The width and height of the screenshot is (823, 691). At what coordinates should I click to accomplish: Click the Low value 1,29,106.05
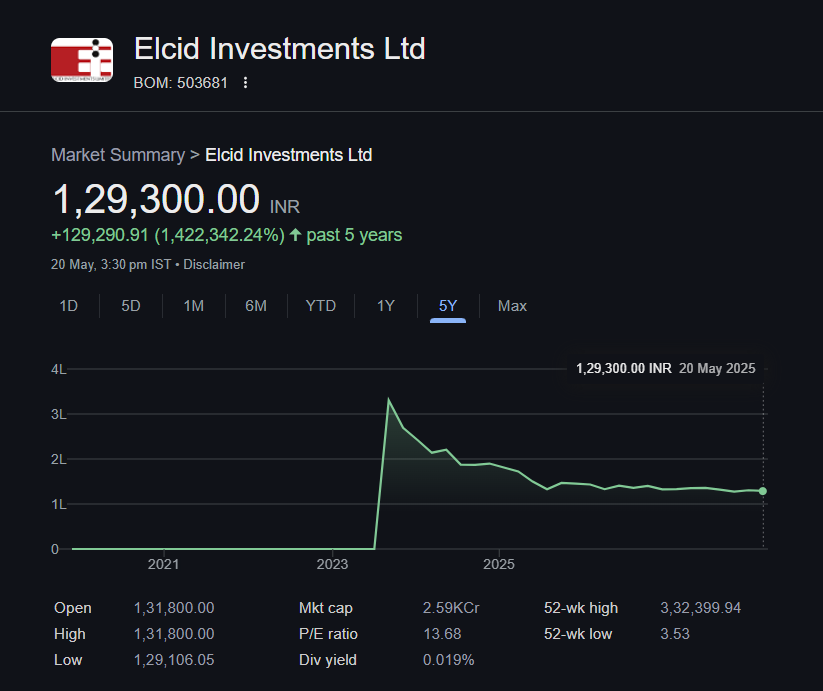(x=174, y=660)
